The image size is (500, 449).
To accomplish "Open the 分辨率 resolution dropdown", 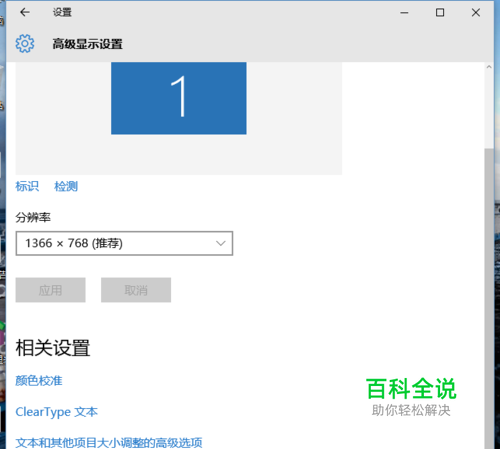I will [x=124, y=243].
